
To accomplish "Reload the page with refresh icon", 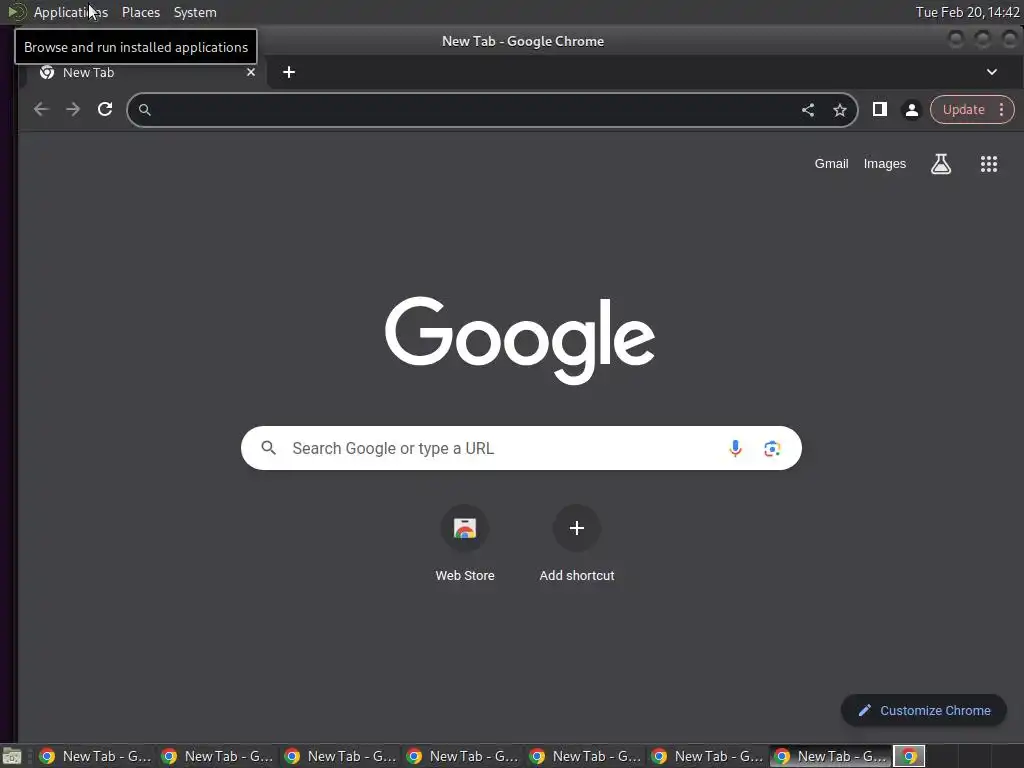I will [105, 110].
